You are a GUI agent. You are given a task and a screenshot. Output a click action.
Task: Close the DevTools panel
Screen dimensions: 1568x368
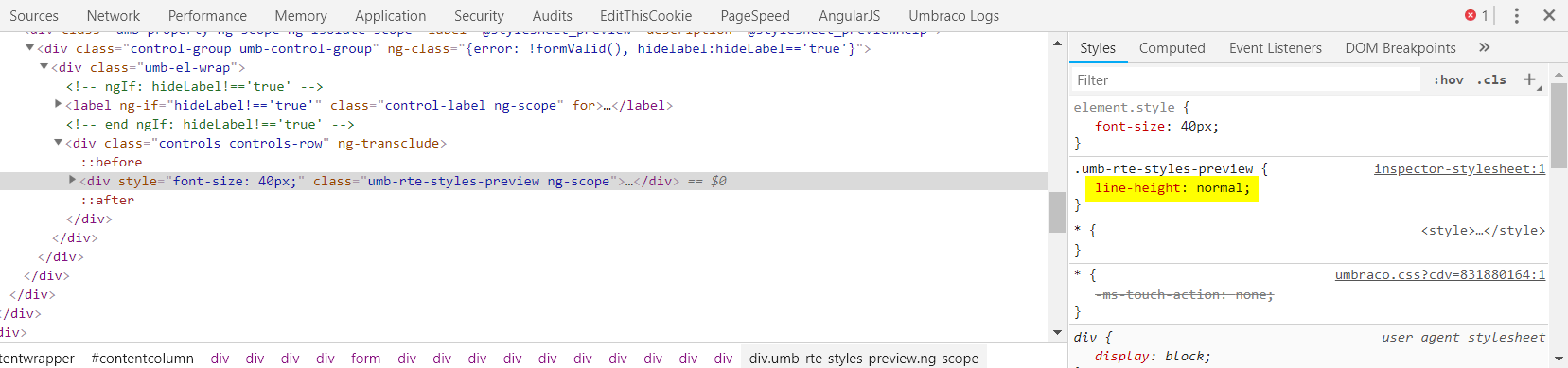[1549, 15]
